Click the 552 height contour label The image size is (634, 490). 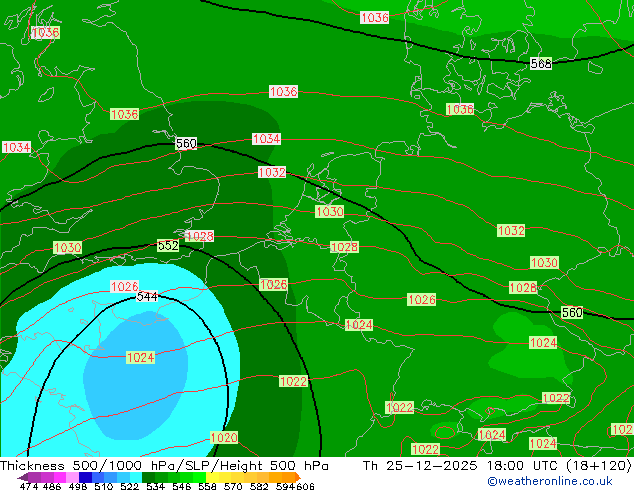pos(168,245)
